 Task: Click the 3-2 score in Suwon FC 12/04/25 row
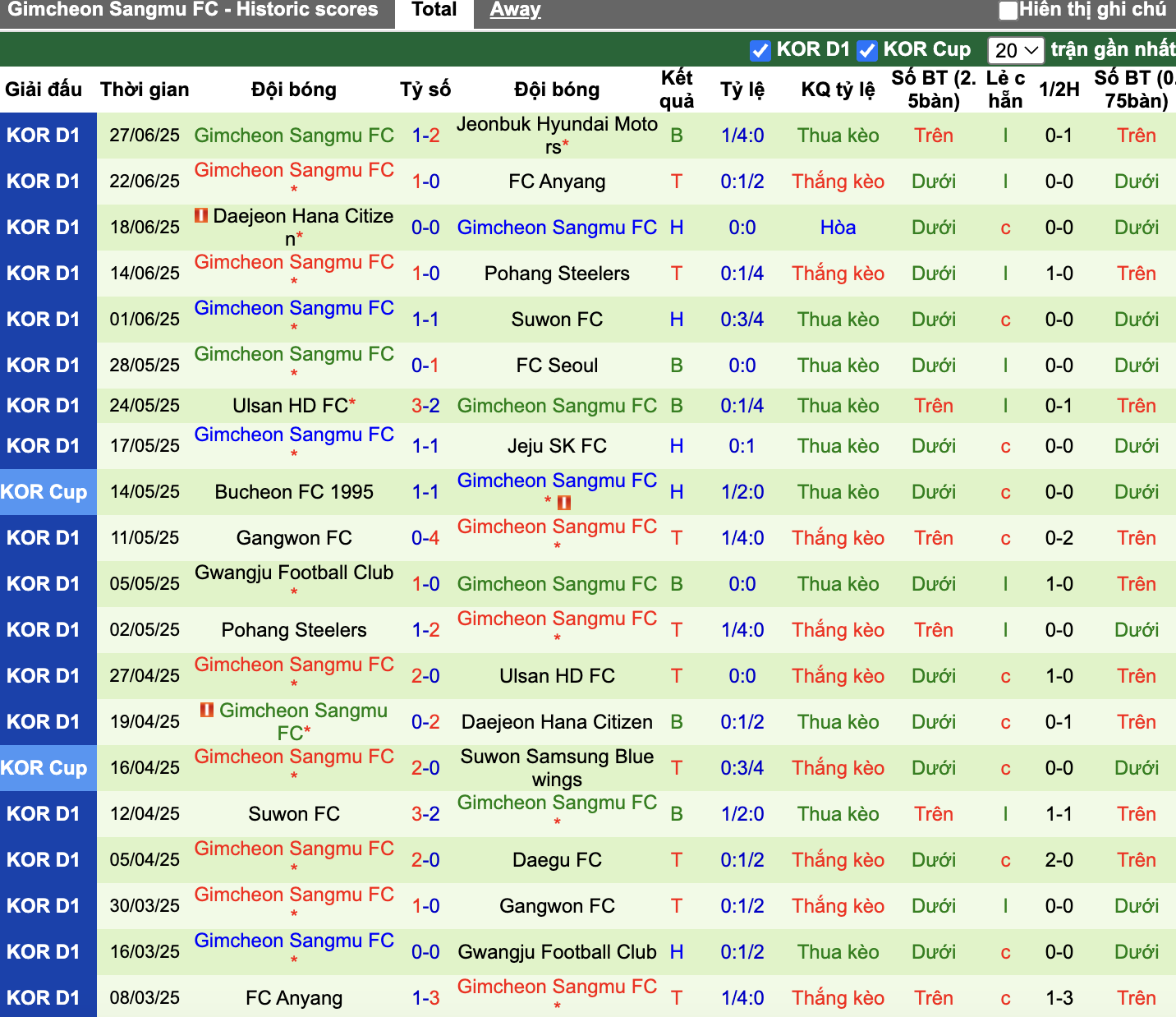coord(425,814)
